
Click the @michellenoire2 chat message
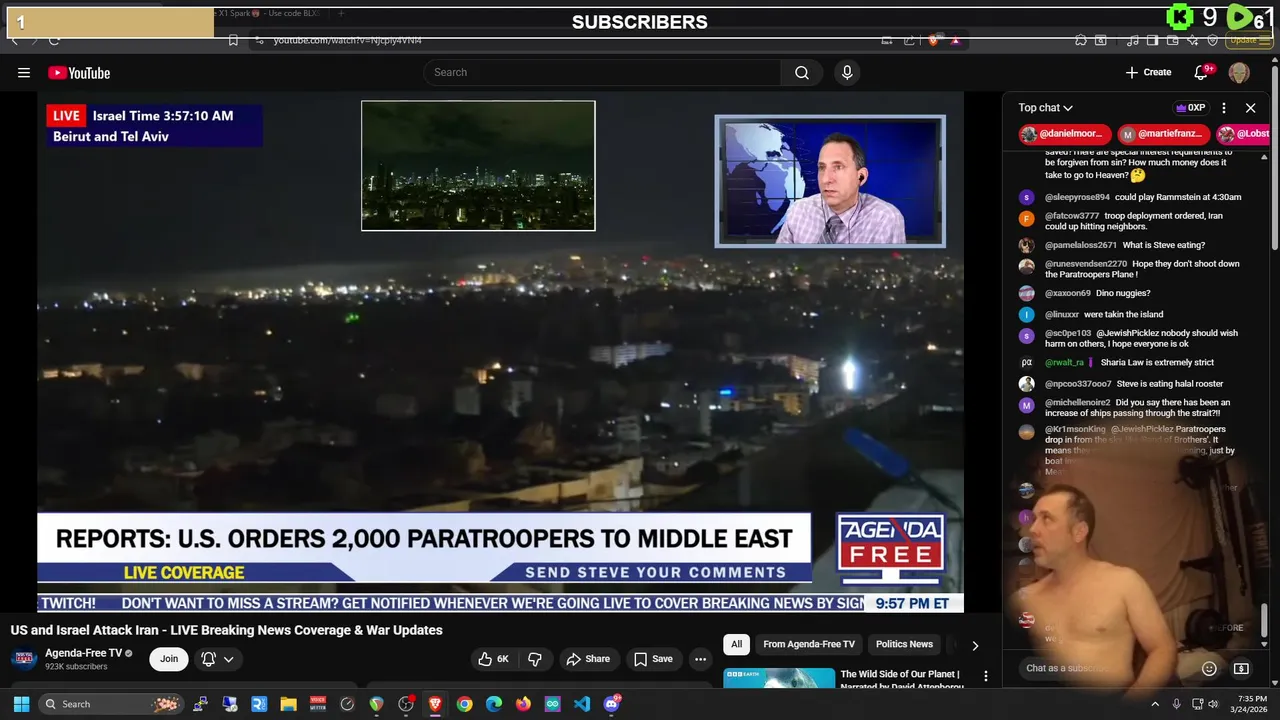point(1138,408)
